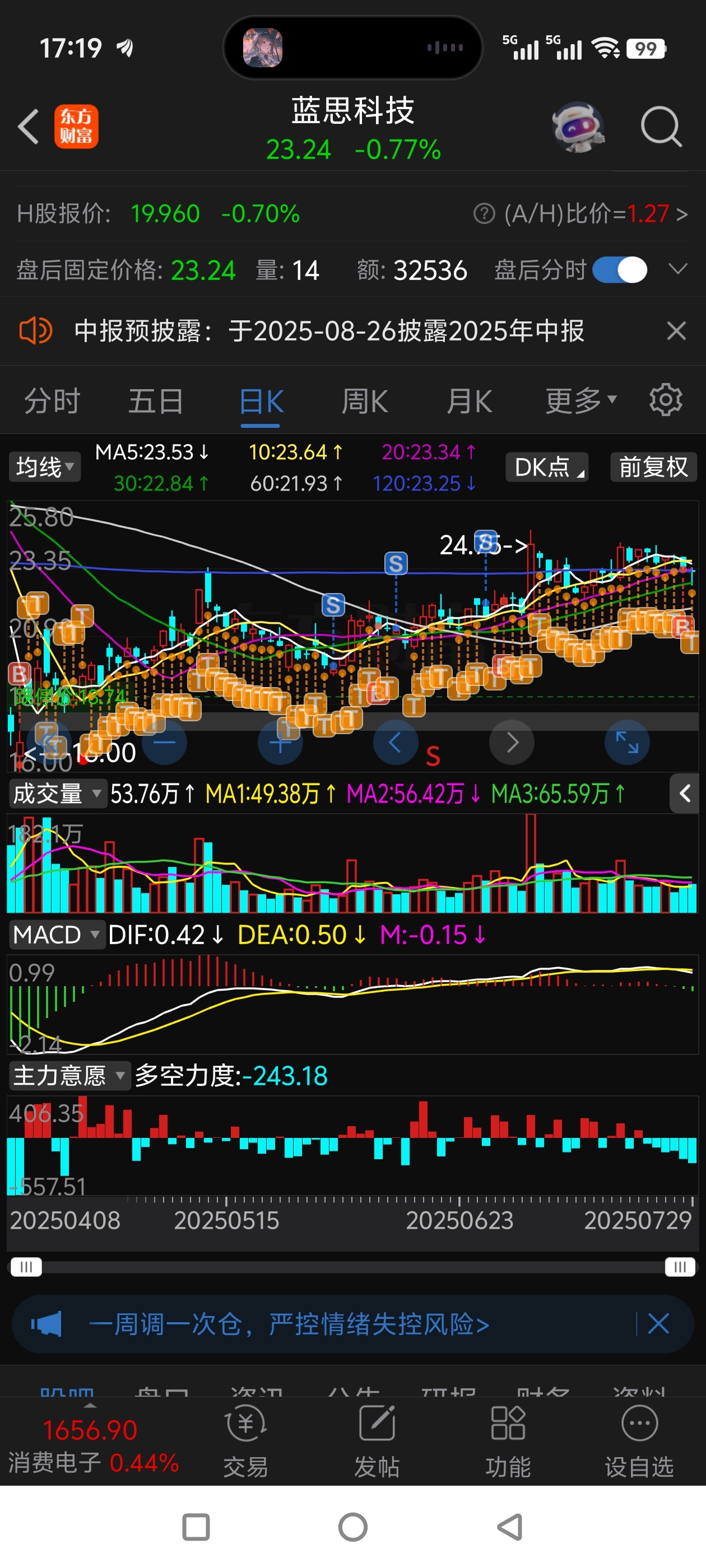Open 发帖 post icon
Image resolution: width=706 pixels, height=1568 pixels.
coord(377,1441)
